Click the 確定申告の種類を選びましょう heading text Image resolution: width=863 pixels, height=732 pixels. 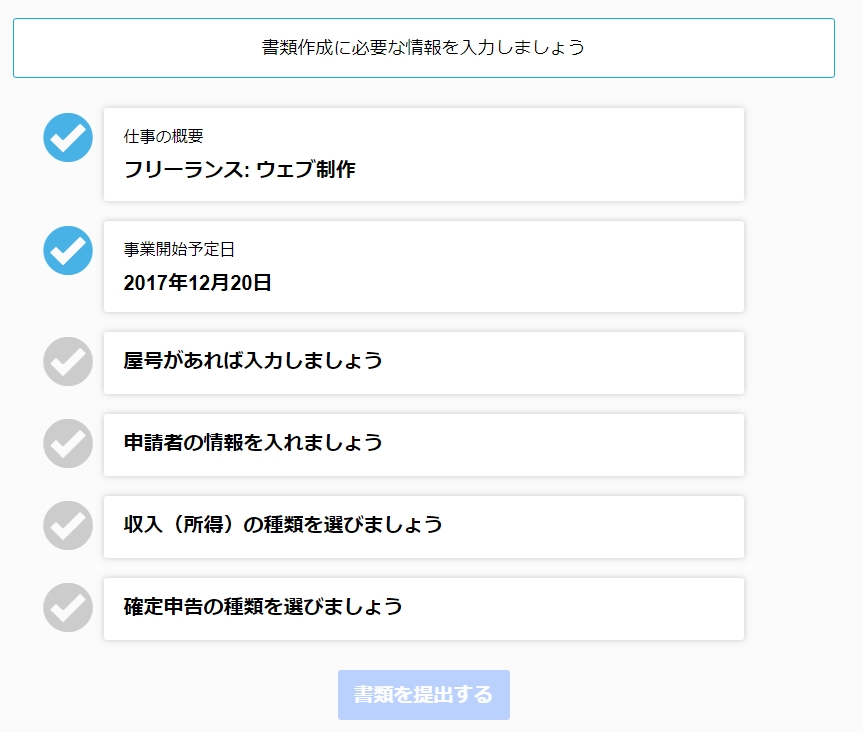click(263, 607)
